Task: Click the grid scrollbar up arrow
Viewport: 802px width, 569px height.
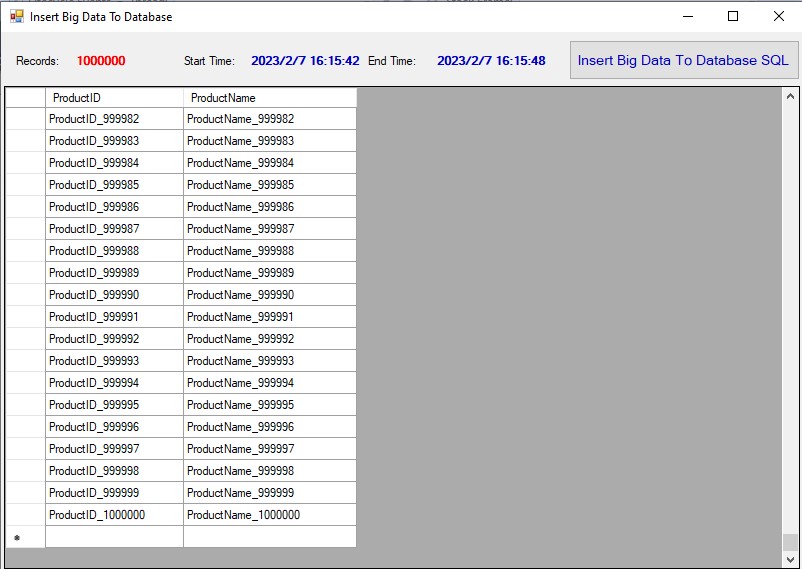Action: pos(790,96)
